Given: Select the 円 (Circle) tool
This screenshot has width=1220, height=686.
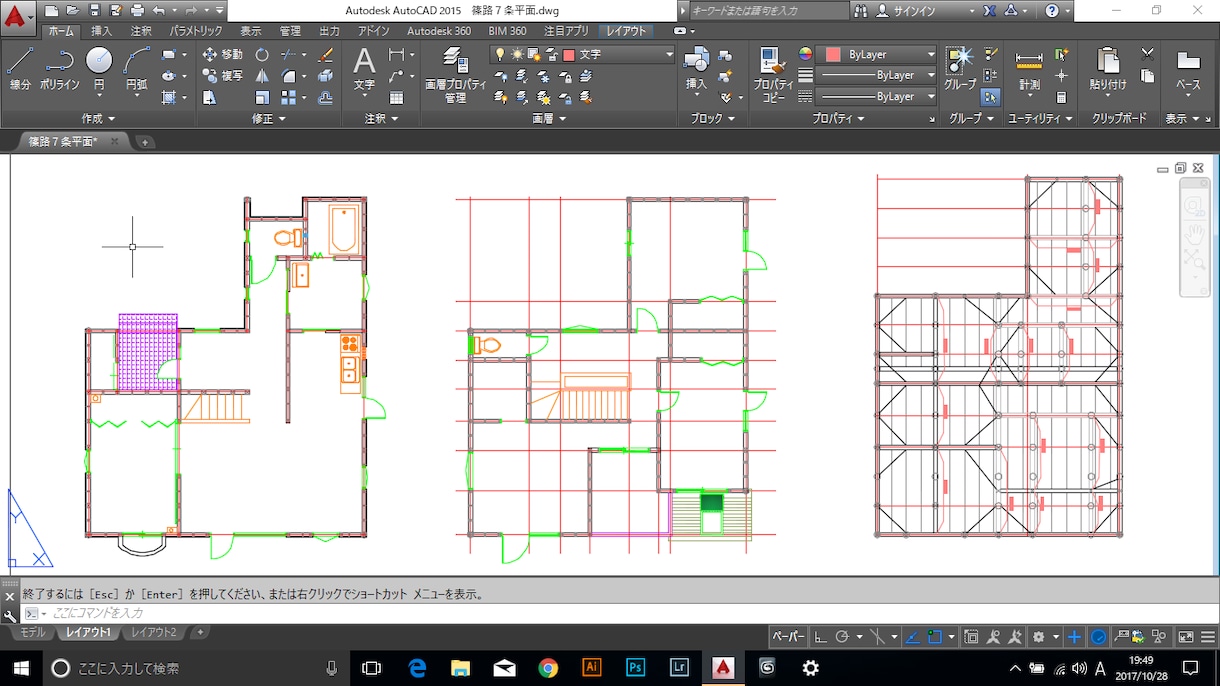Looking at the screenshot, I should [x=99, y=70].
